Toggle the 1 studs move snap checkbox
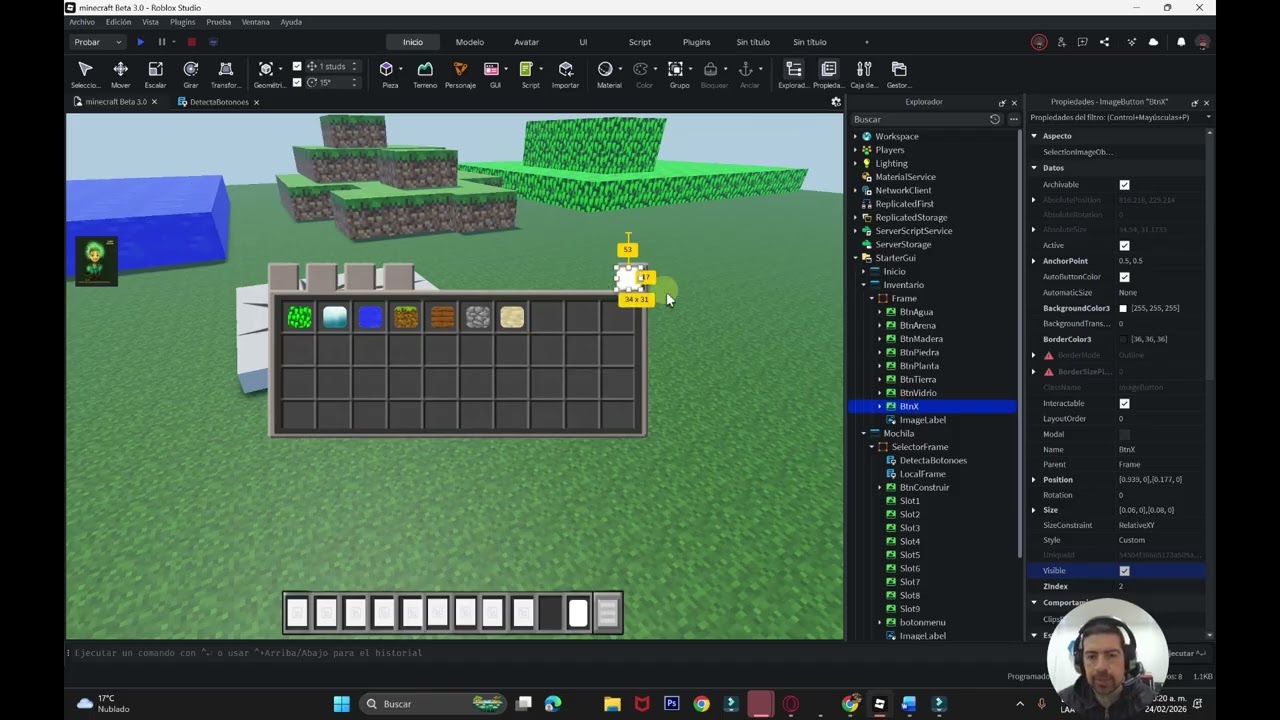The width and height of the screenshot is (1280, 720). click(x=297, y=67)
